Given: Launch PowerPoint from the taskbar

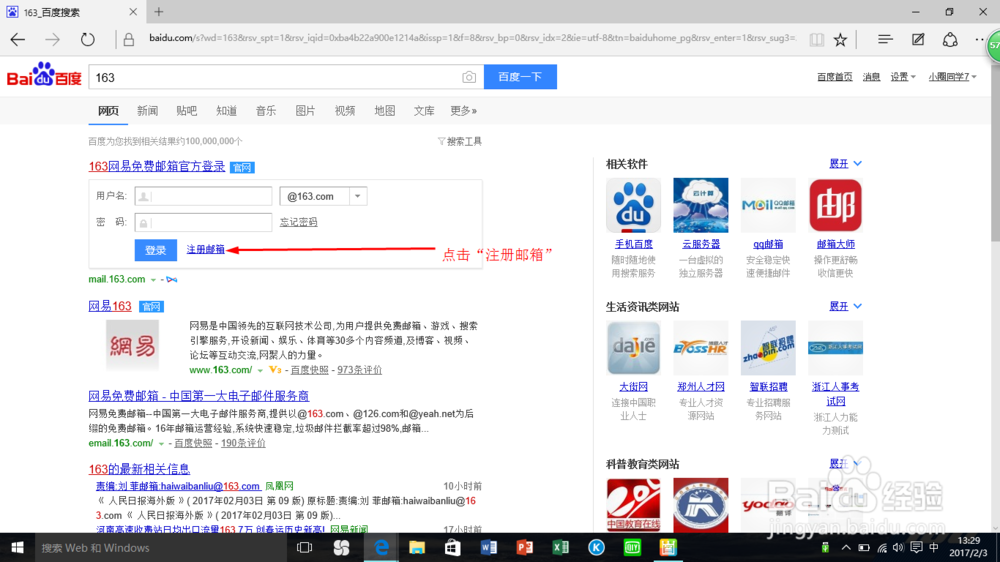Looking at the screenshot, I should (524, 547).
